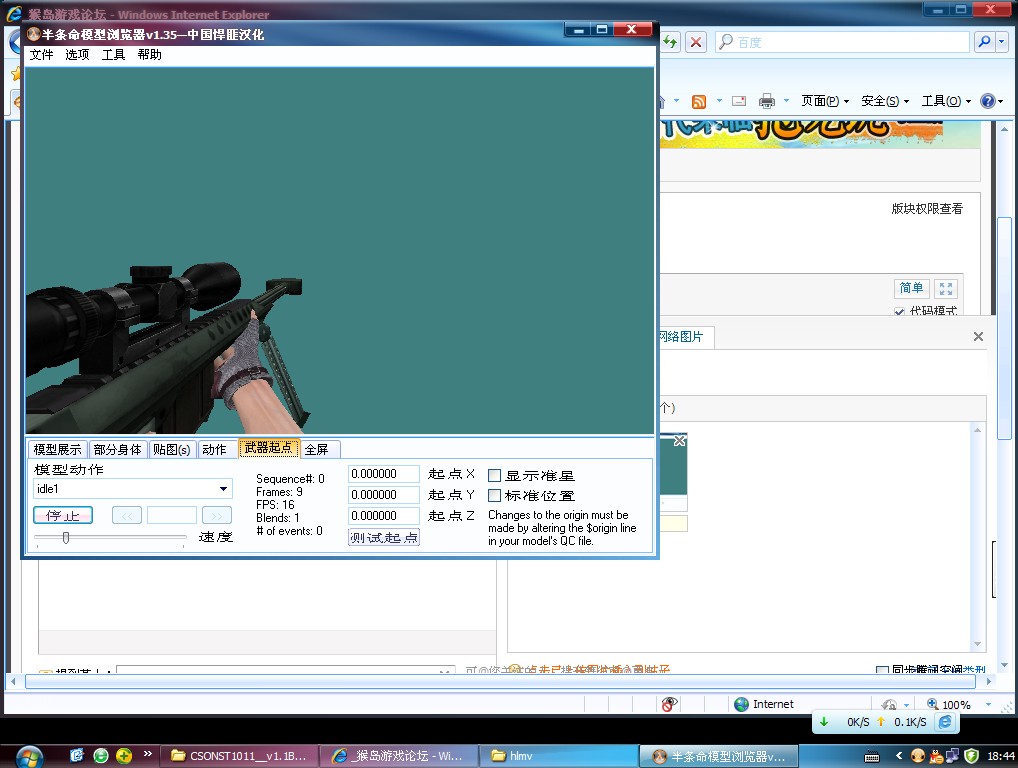This screenshot has width=1018, height=768.
Task: Step to previous frame with << button
Action: click(x=127, y=515)
